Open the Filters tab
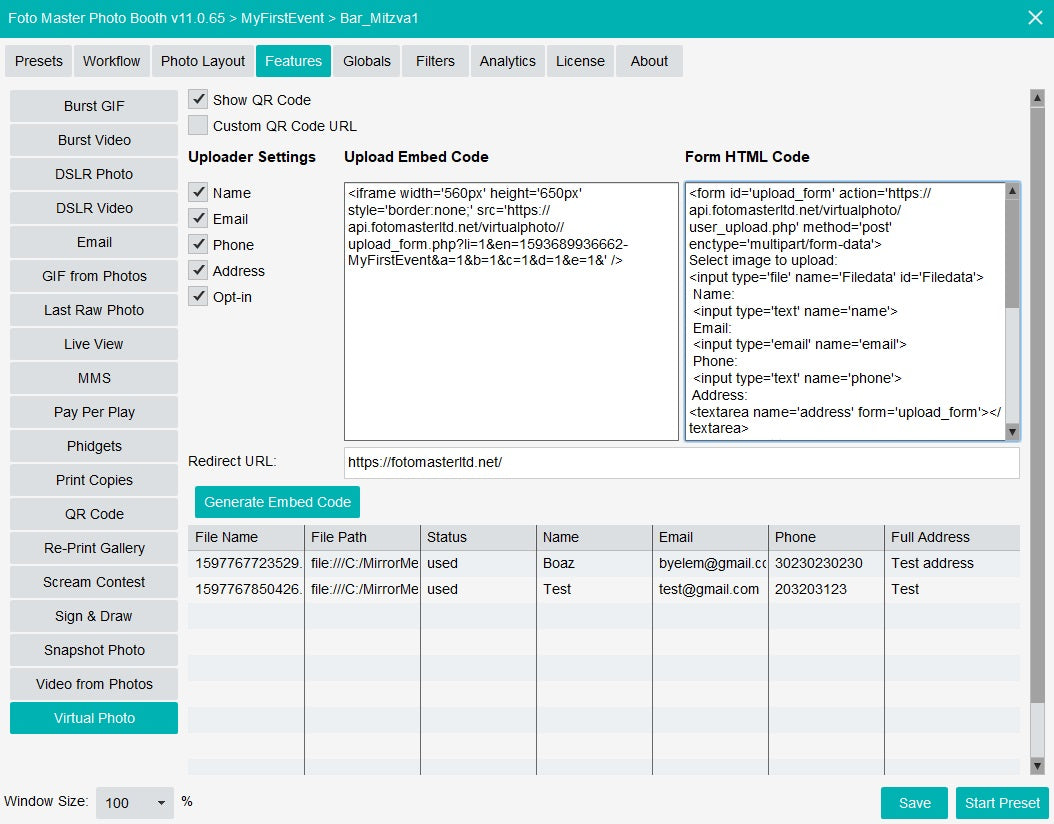This screenshot has width=1054, height=824. 435,61
